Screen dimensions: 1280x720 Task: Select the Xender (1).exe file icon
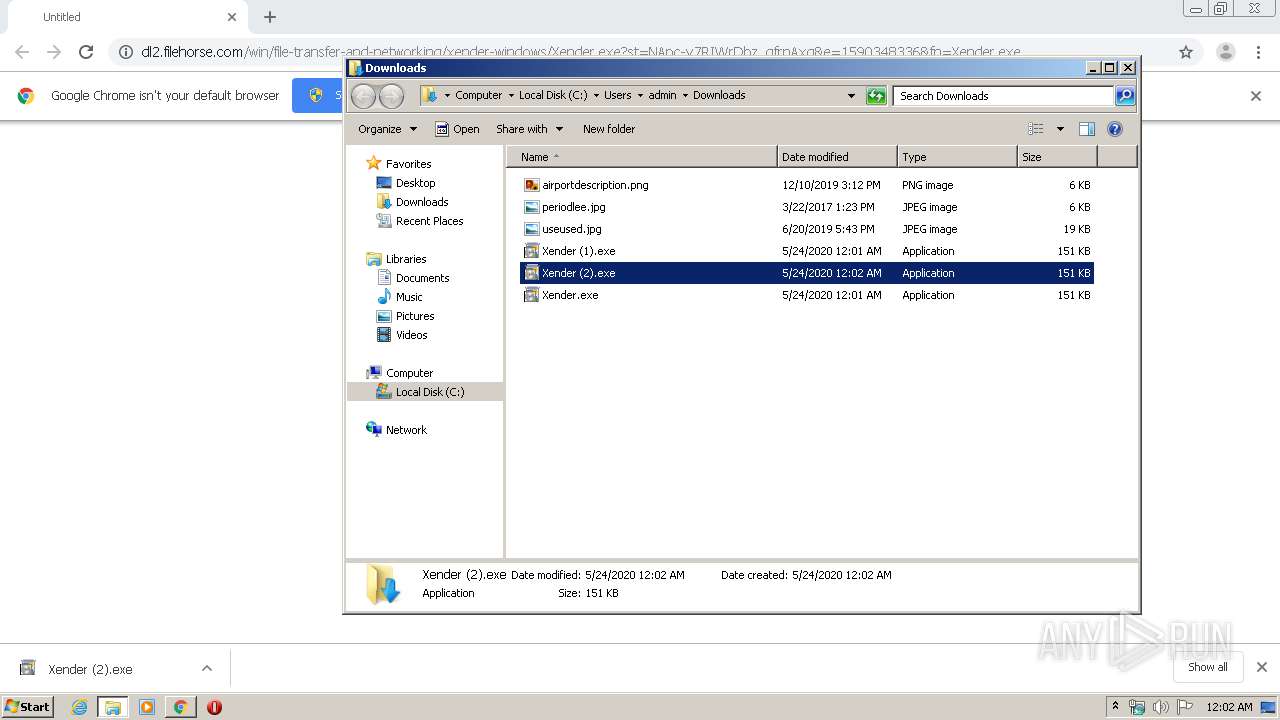coord(532,251)
